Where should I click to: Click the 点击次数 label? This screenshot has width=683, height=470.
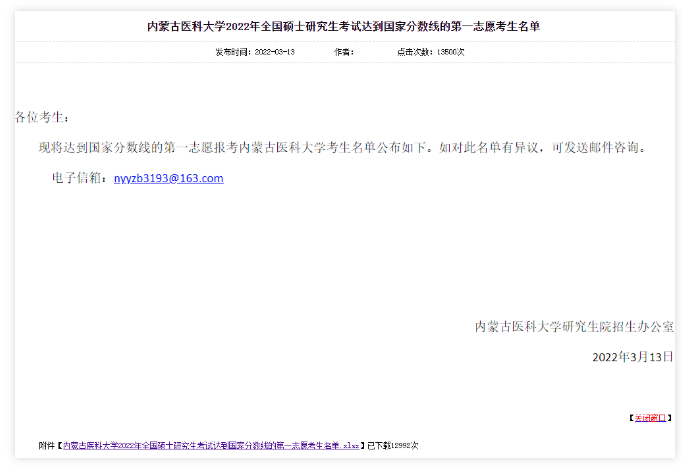(x=409, y=52)
